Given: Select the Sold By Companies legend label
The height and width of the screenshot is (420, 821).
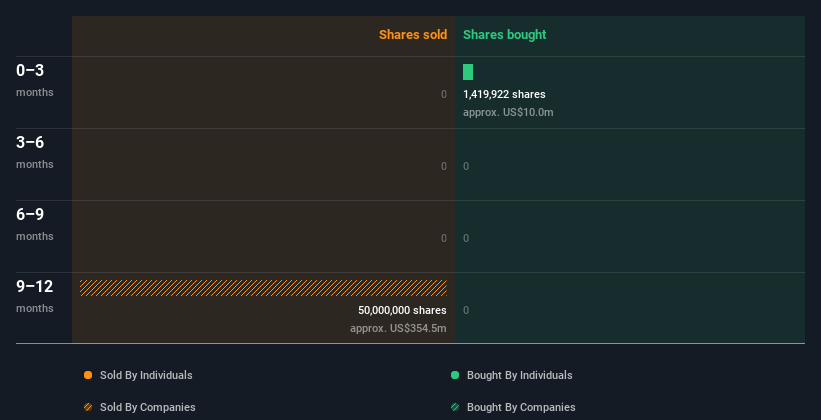Looking at the screenshot, I should click(x=148, y=407).
